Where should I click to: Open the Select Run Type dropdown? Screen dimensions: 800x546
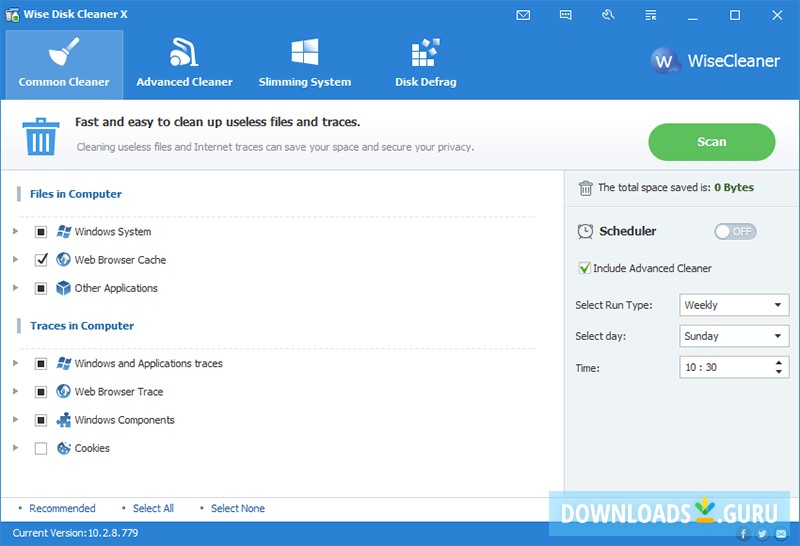(734, 305)
